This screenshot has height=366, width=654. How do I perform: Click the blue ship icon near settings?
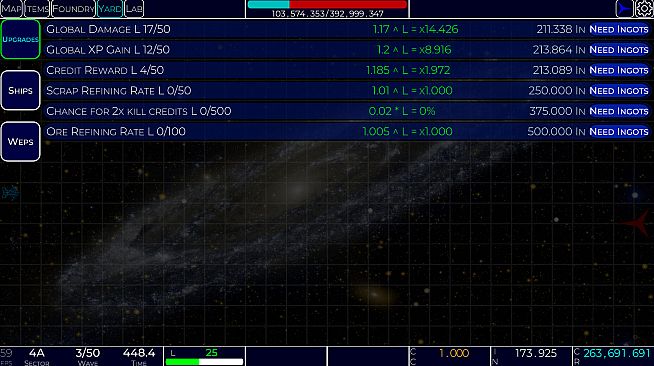[x=624, y=8]
